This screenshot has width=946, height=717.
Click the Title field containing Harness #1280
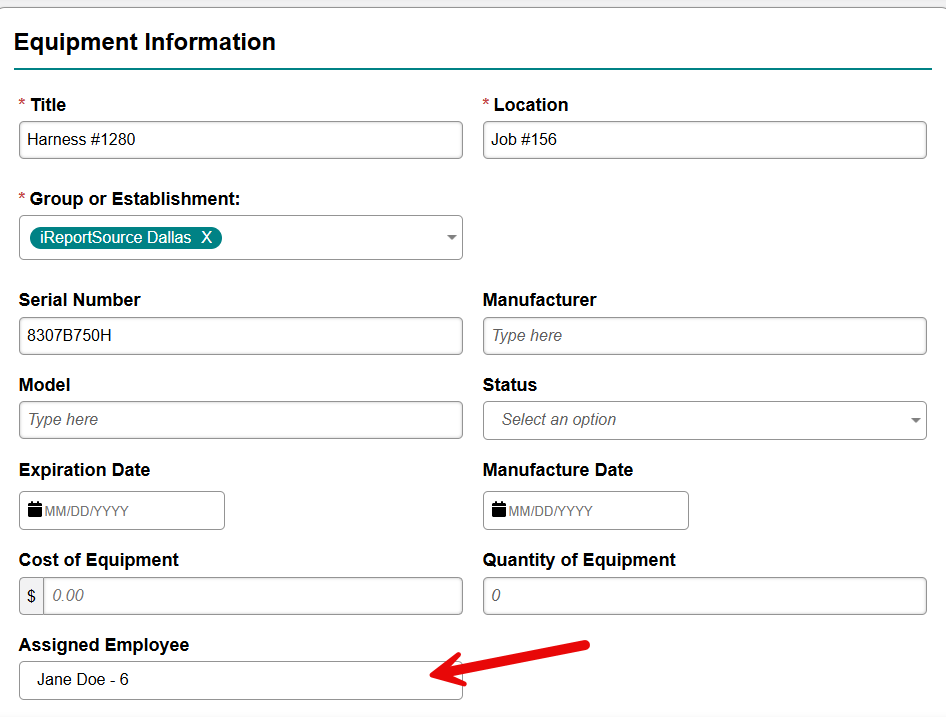click(241, 140)
